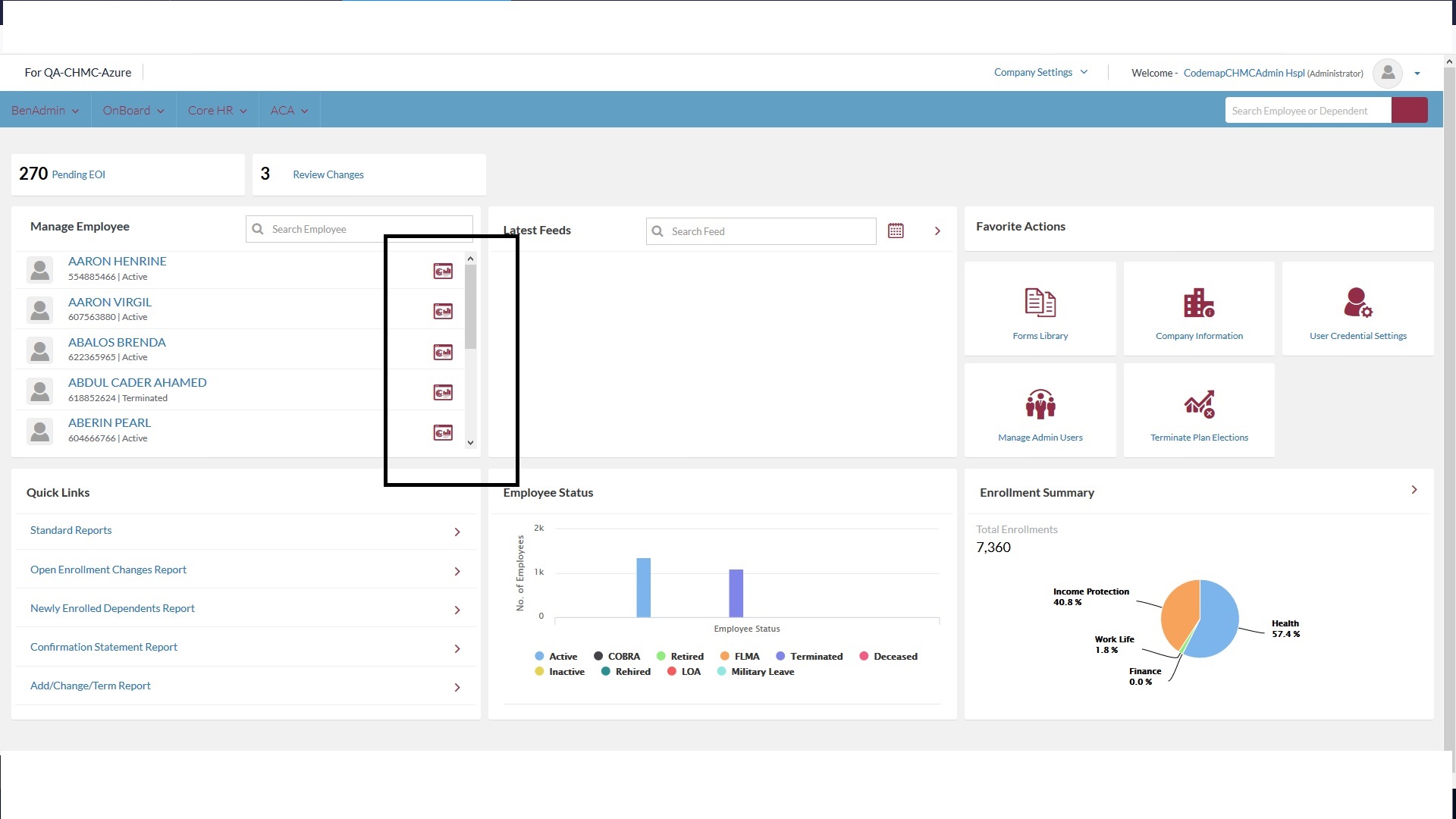Open the Terminate Plan Elections icon
1456x819 pixels.
coord(1199,404)
